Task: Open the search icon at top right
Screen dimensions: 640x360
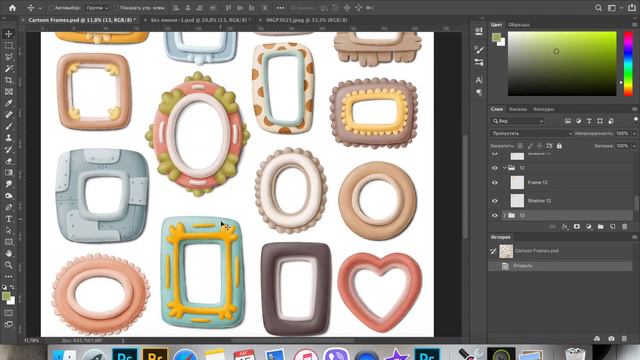Action: click(598, 8)
